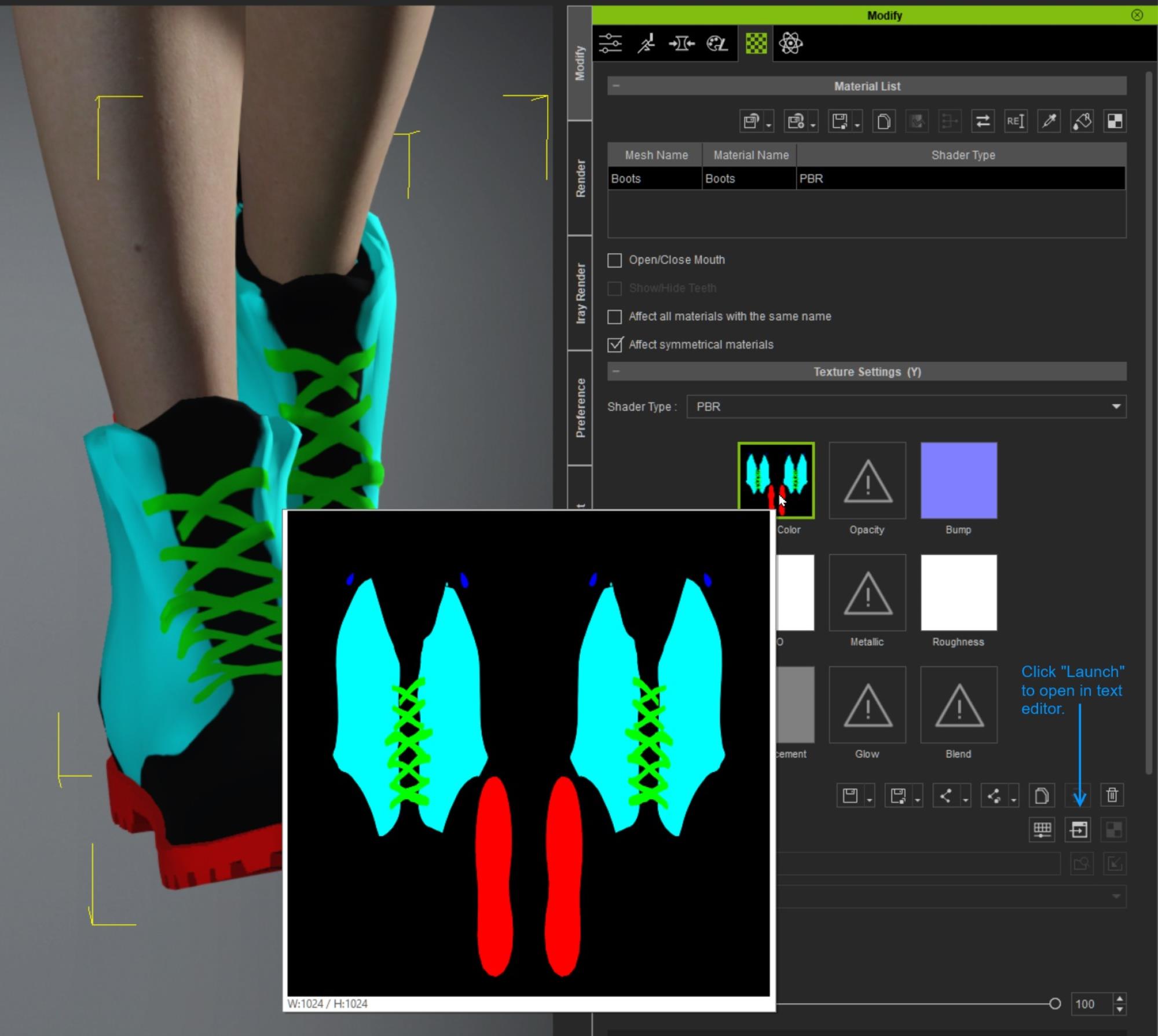
Task: Select the green checkerboard Material tab
Action: tap(756, 43)
